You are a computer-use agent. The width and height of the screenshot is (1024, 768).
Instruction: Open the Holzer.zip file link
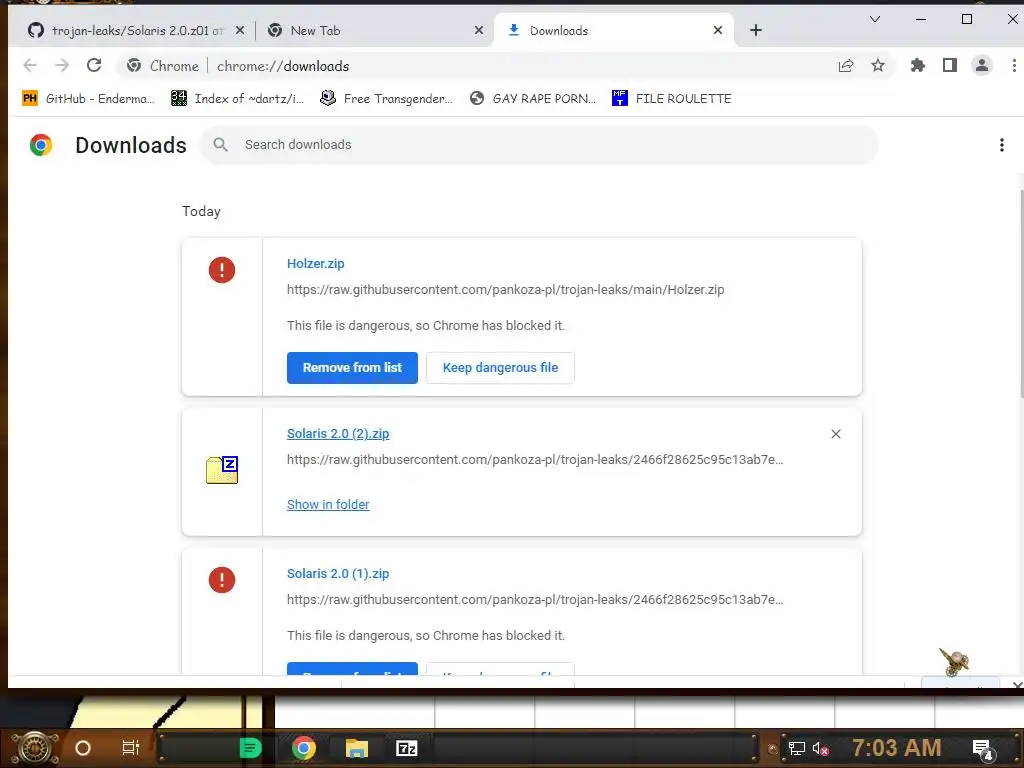315,263
